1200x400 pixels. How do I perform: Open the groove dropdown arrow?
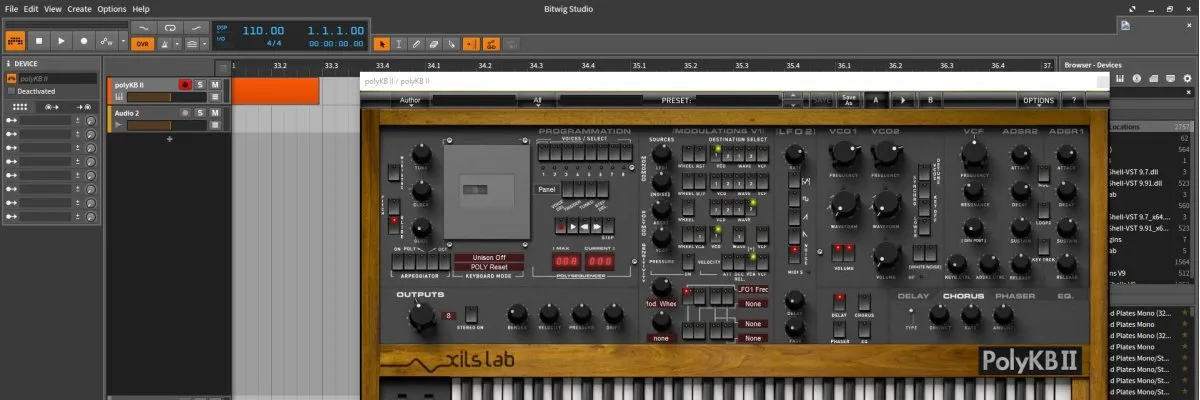click(204, 44)
